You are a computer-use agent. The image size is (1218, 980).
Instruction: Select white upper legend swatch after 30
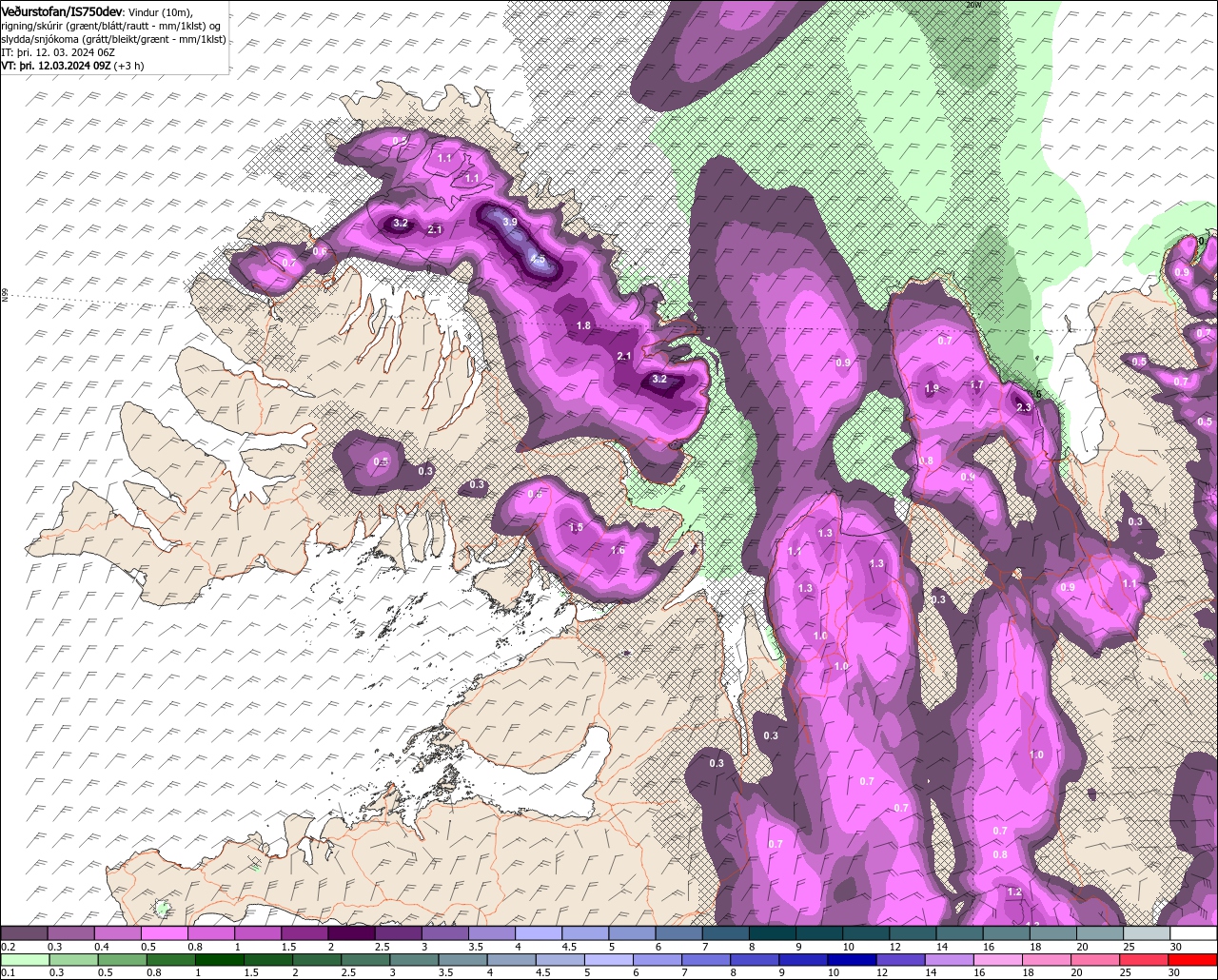click(1194, 933)
